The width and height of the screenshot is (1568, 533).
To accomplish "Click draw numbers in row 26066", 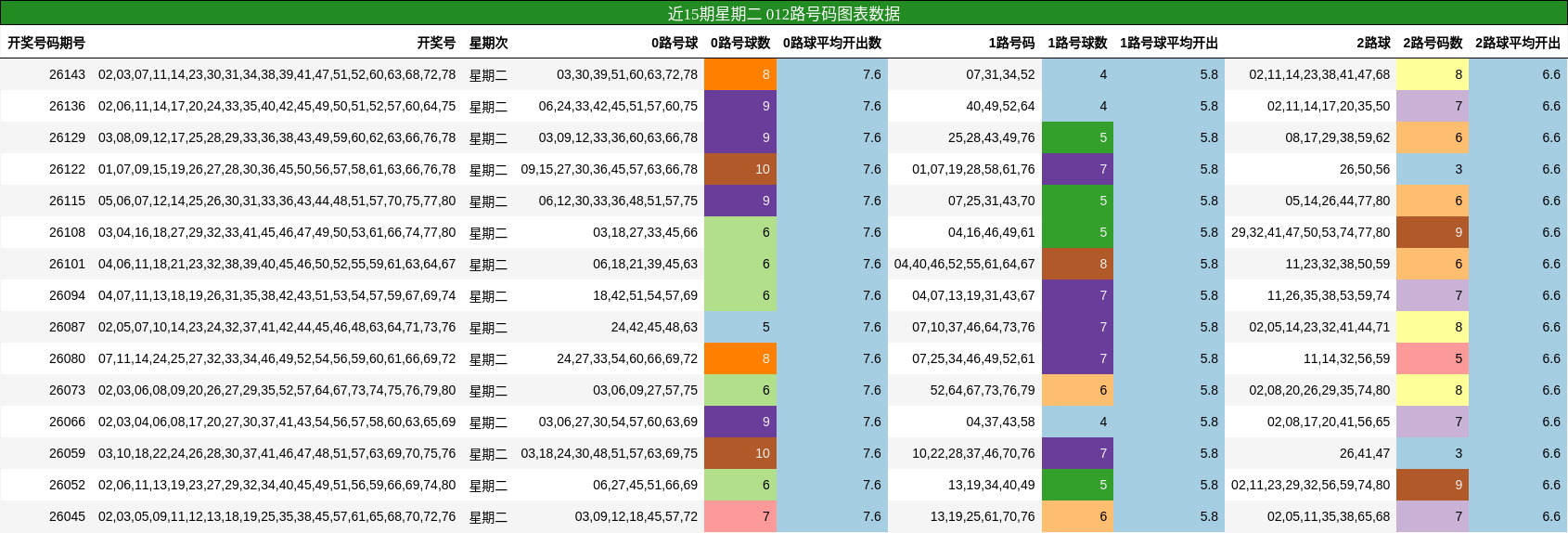I will click(x=276, y=422).
